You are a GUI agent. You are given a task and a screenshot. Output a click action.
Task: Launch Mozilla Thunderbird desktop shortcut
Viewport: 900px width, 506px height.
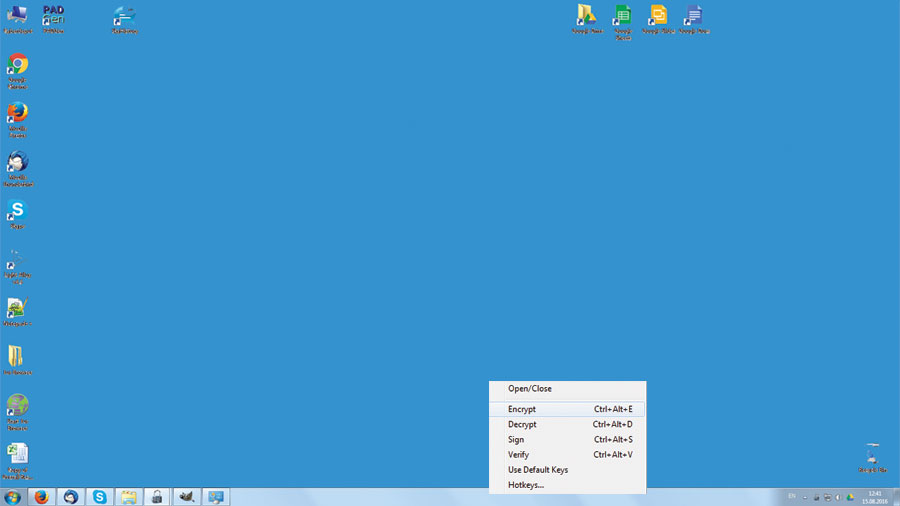coord(17,169)
